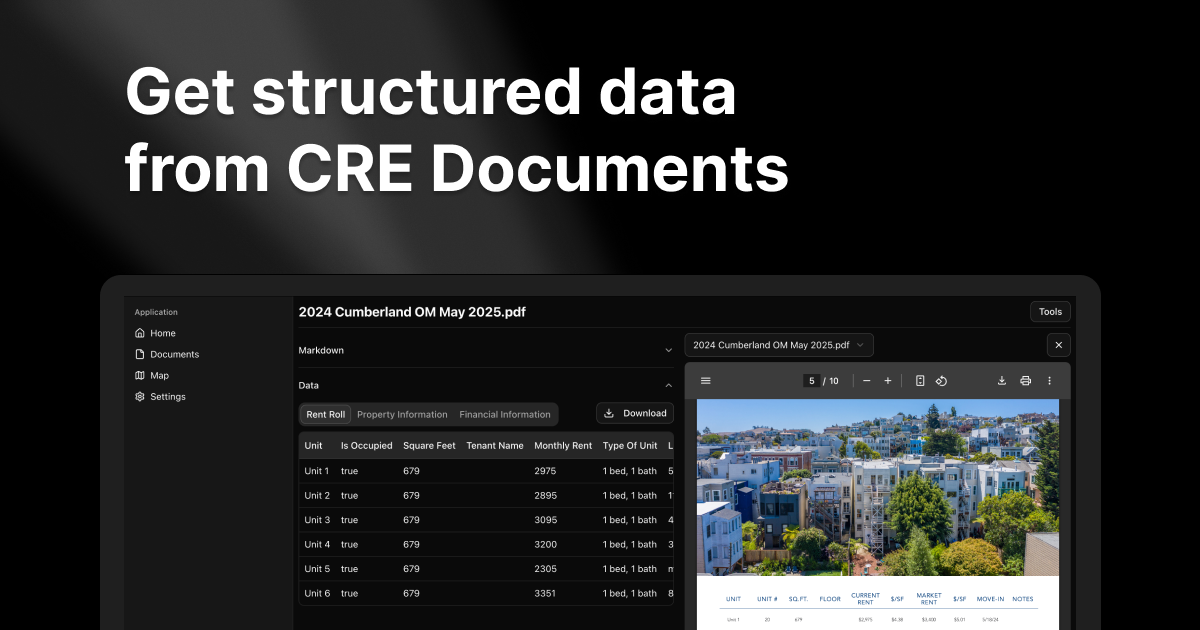Open Settings in the sidebar
Image resolution: width=1200 pixels, height=630 pixels.
[167, 397]
